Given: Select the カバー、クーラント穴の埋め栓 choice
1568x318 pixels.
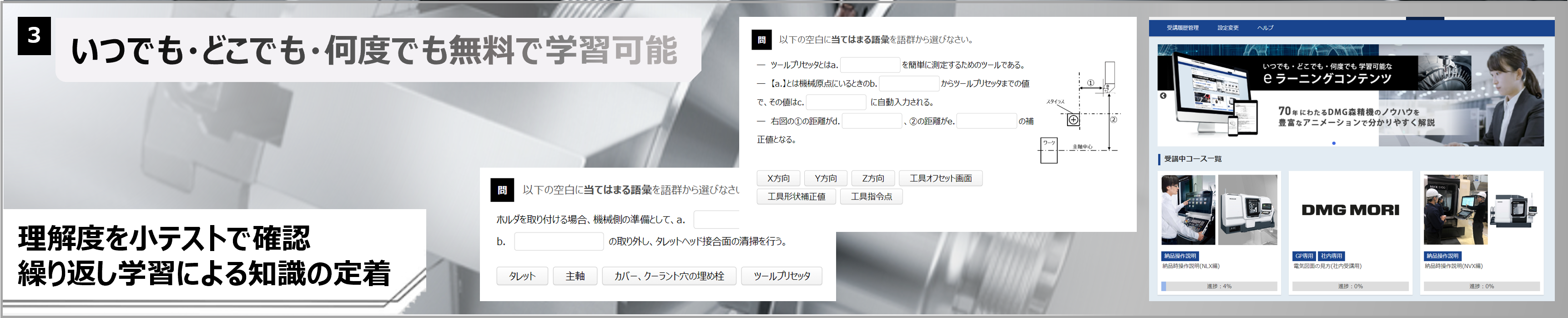Looking at the screenshot, I should pos(669,276).
